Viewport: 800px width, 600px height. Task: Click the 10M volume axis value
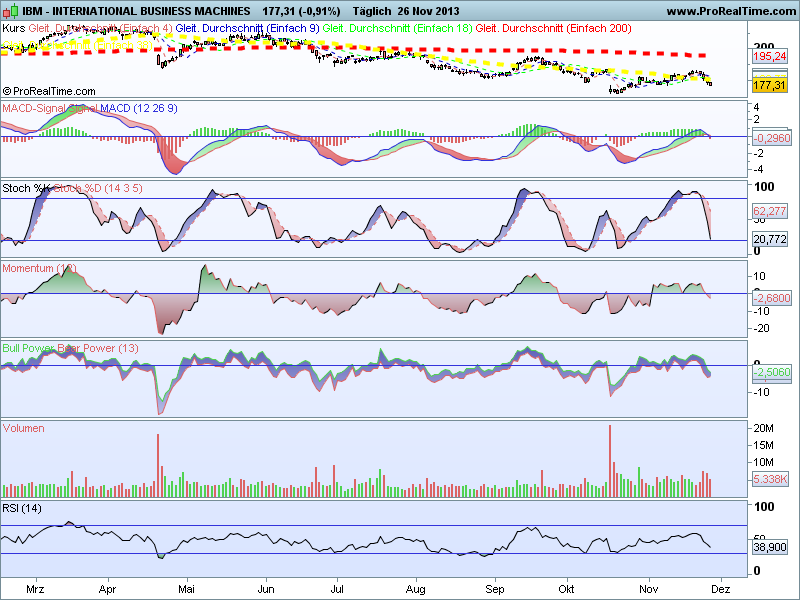click(x=763, y=462)
